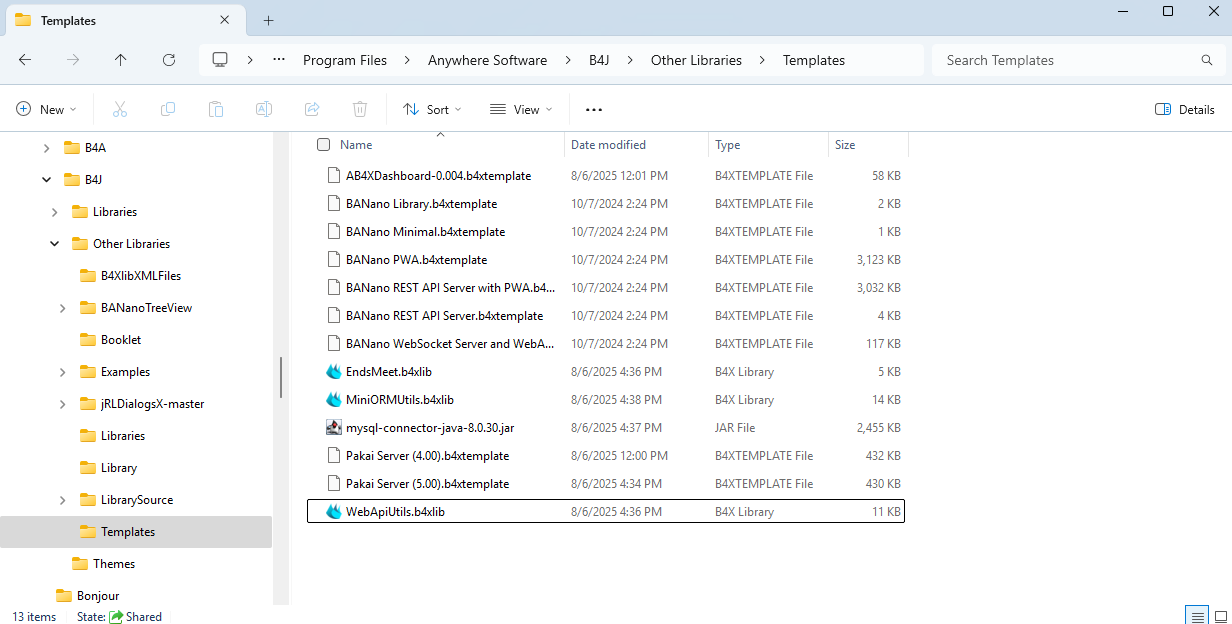The height and width of the screenshot is (624, 1232).
Task: Tick the select-all checkbox in header
Action: (x=323, y=145)
